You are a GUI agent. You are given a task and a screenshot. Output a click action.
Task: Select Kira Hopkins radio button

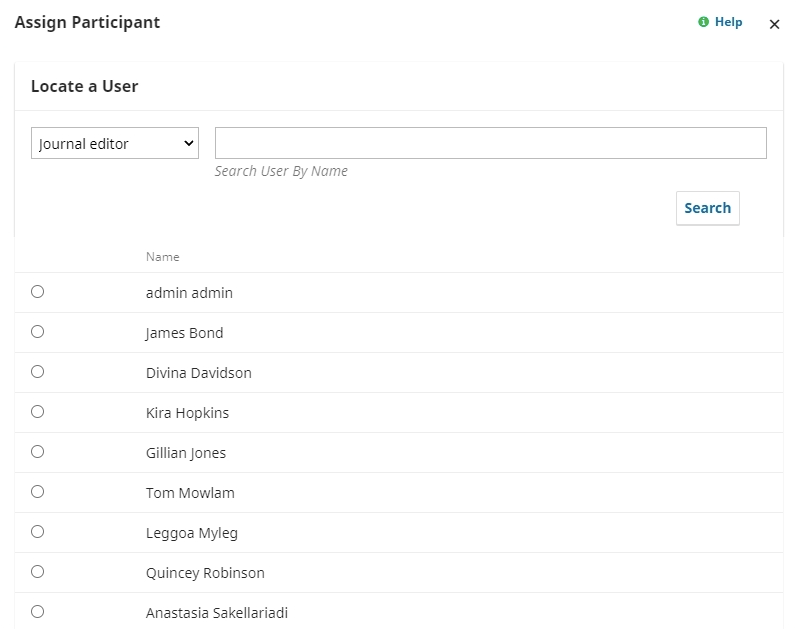pos(38,412)
